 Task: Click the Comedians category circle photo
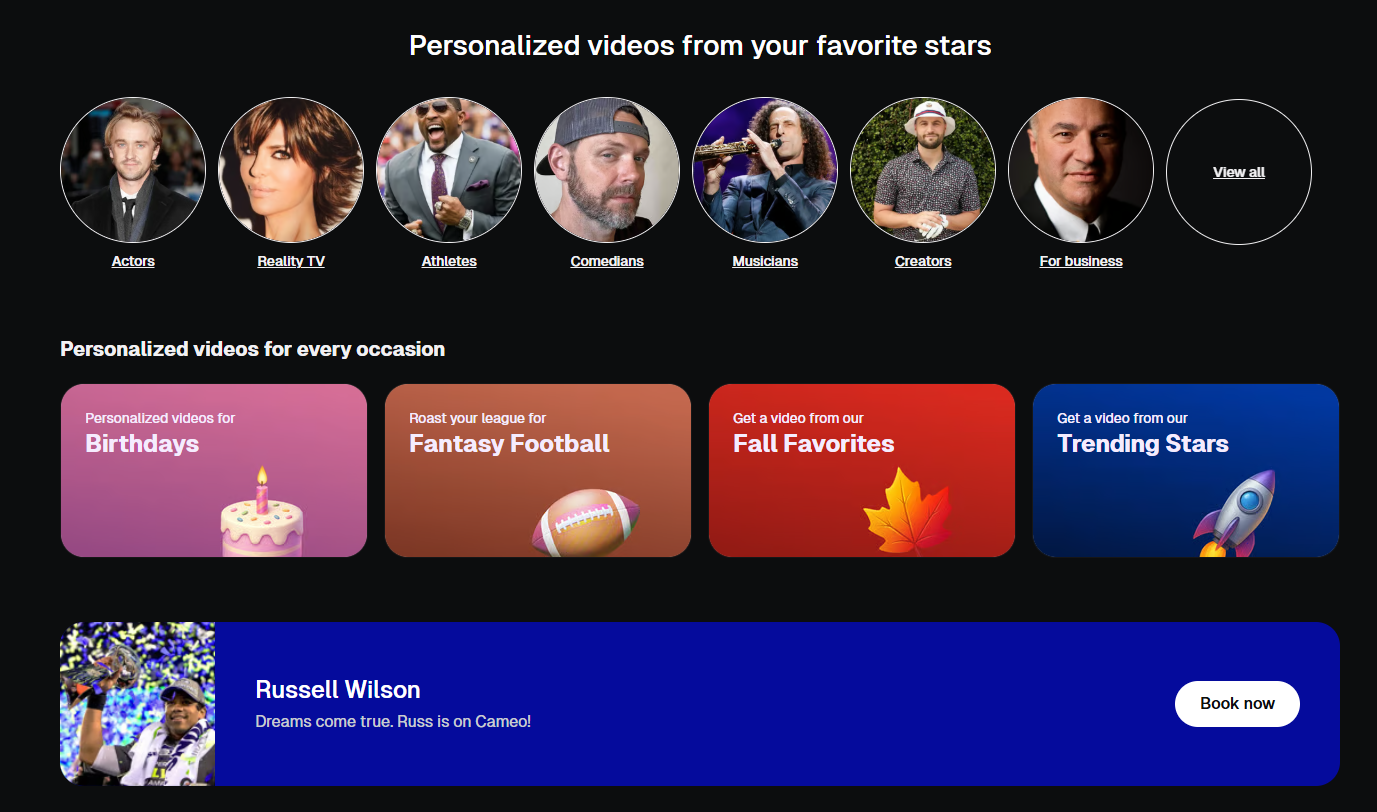tap(607, 170)
